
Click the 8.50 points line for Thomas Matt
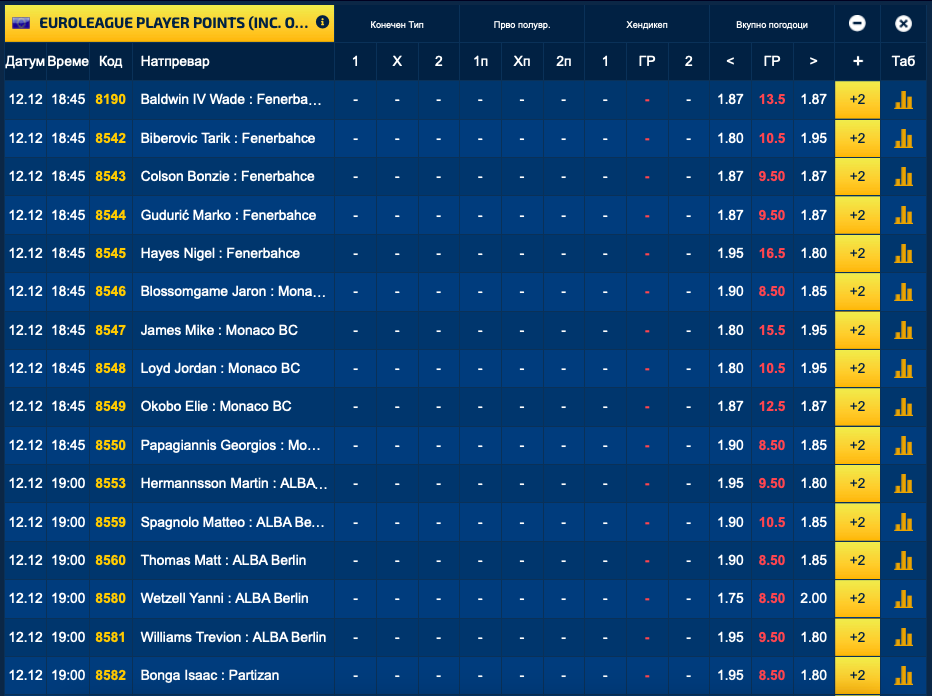pyautogui.click(x=772, y=560)
